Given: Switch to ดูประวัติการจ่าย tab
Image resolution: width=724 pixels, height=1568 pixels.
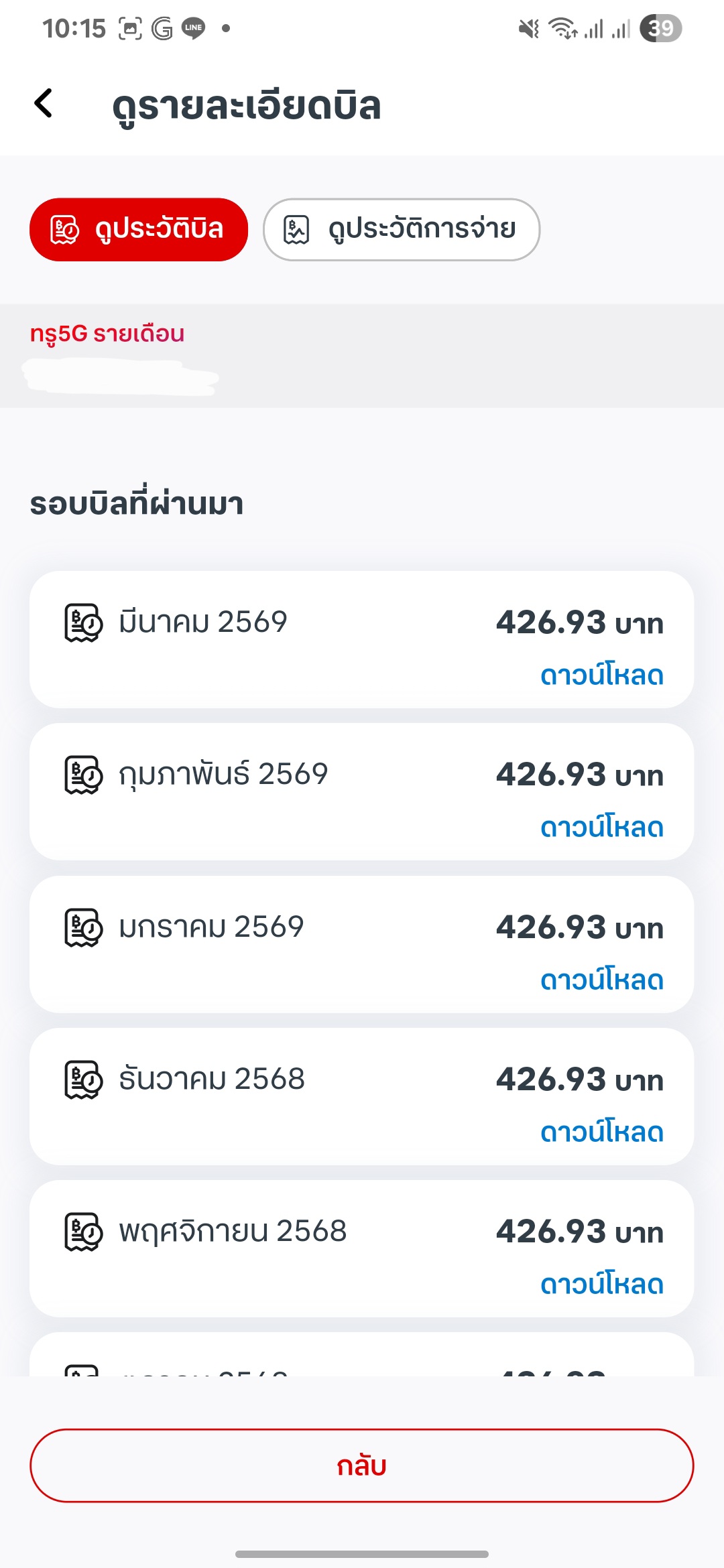Looking at the screenshot, I should [x=402, y=229].
